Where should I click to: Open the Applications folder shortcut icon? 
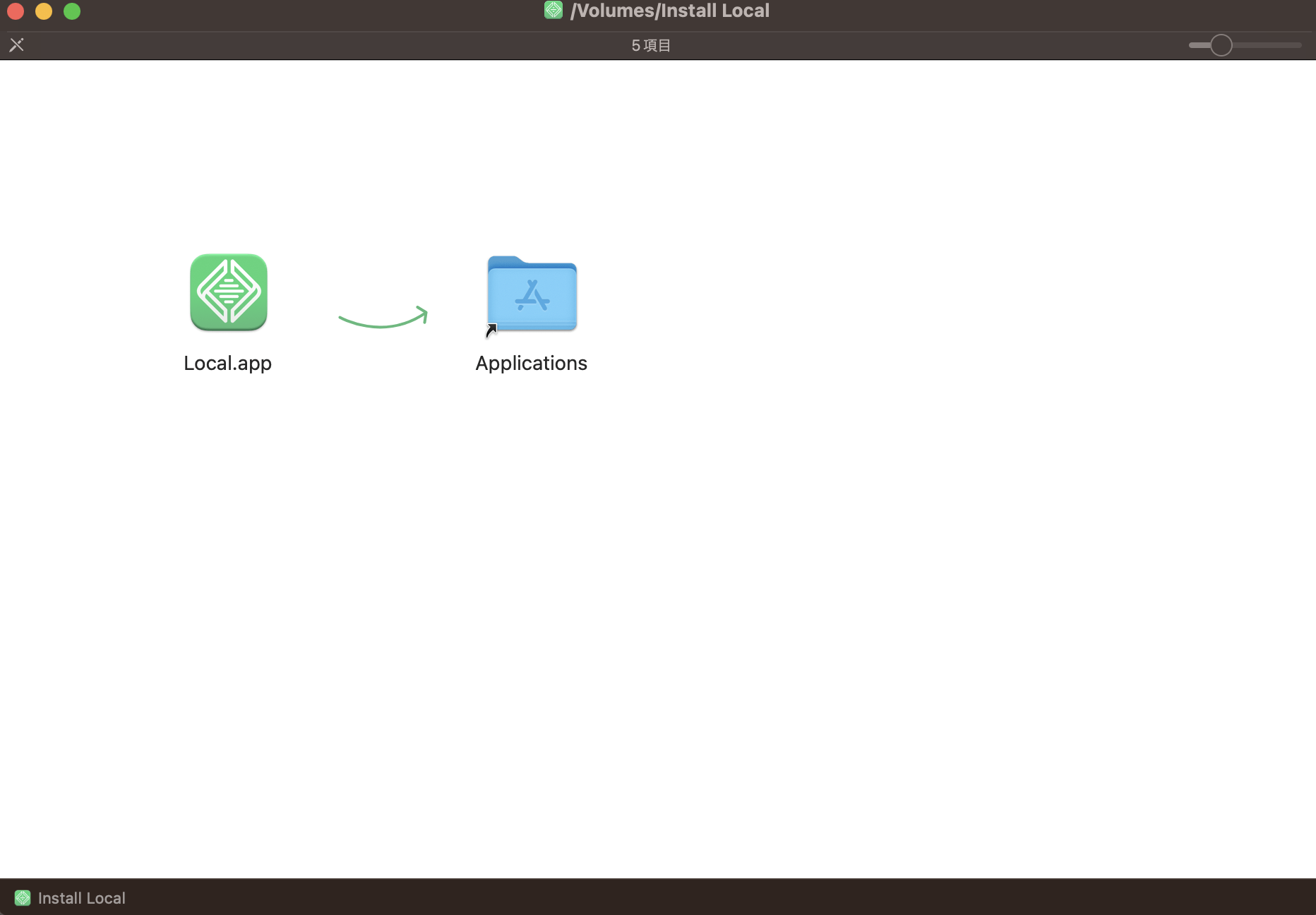(x=532, y=294)
